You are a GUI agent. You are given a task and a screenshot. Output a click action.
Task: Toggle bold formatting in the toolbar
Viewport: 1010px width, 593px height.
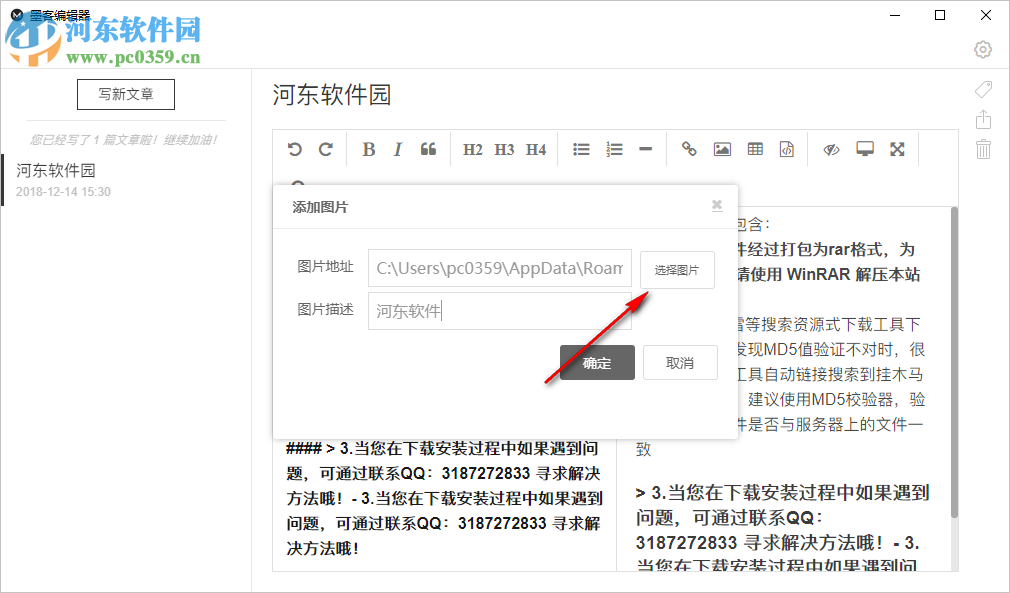[368, 148]
